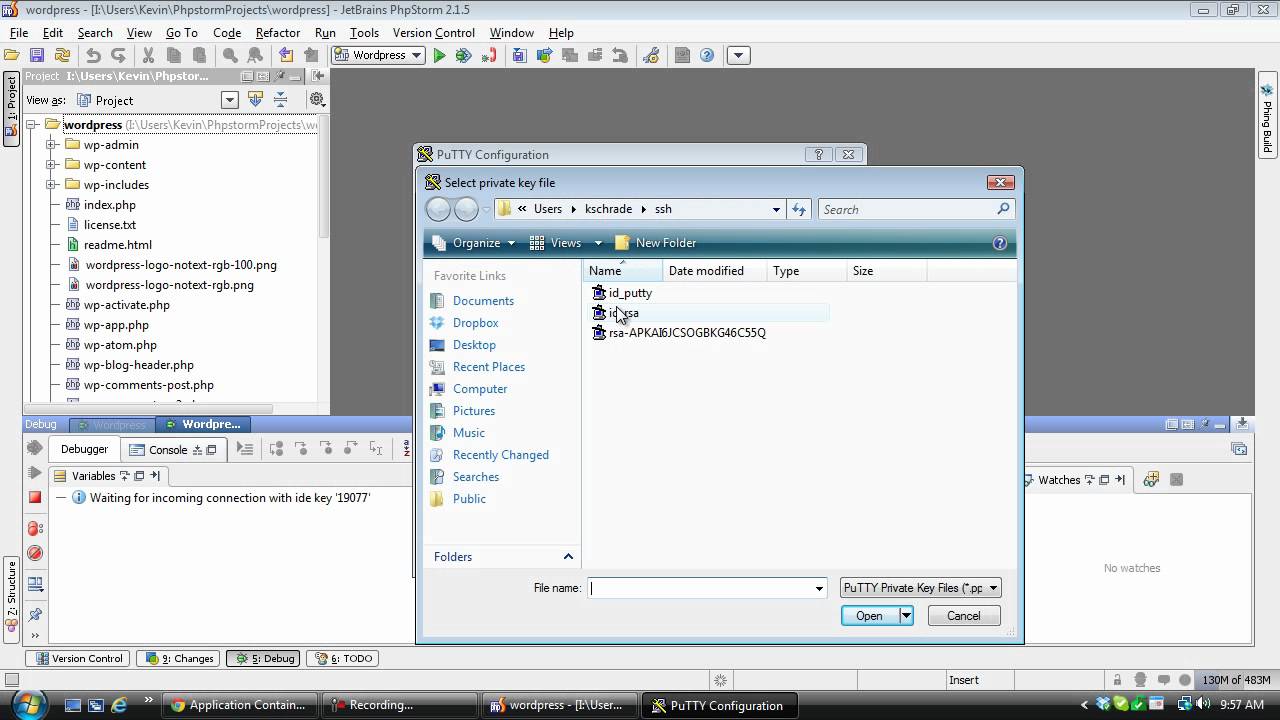Open the Organize menu
This screenshot has height=720, width=1280.
pyautogui.click(x=476, y=243)
